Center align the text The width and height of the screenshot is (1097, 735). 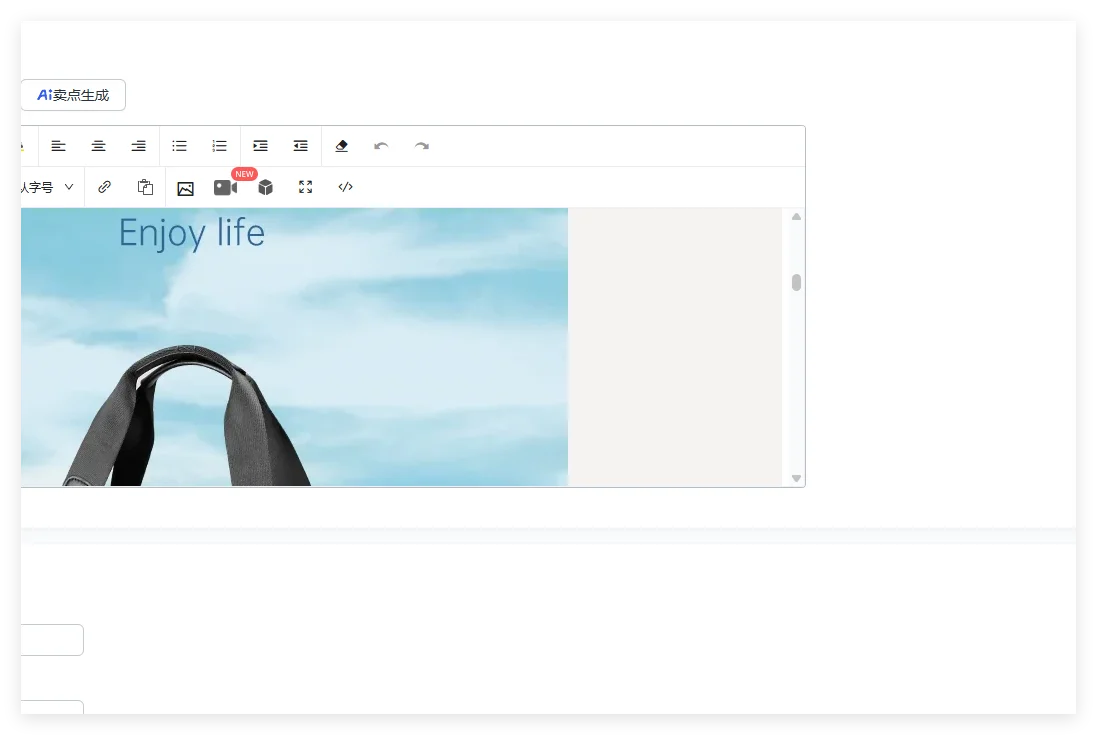[x=99, y=146]
